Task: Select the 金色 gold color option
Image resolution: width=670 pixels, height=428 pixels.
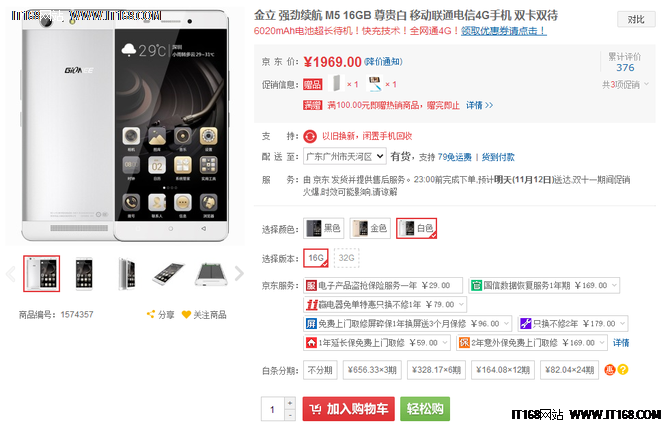Action: (x=370, y=228)
